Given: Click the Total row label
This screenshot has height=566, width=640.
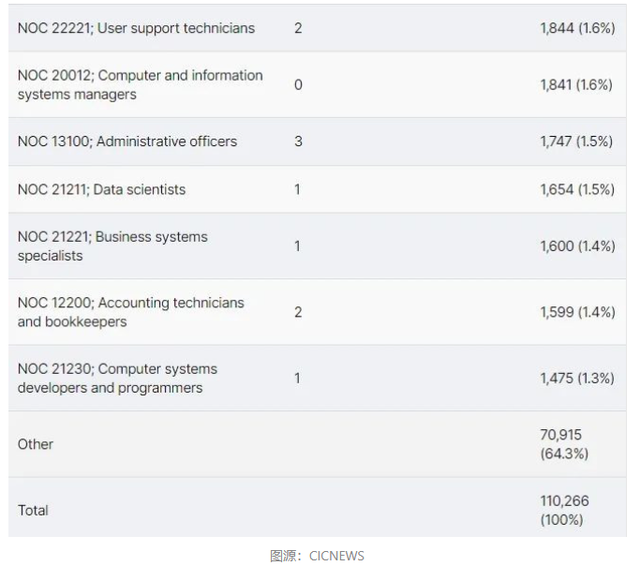Looking at the screenshot, I should (33, 510).
